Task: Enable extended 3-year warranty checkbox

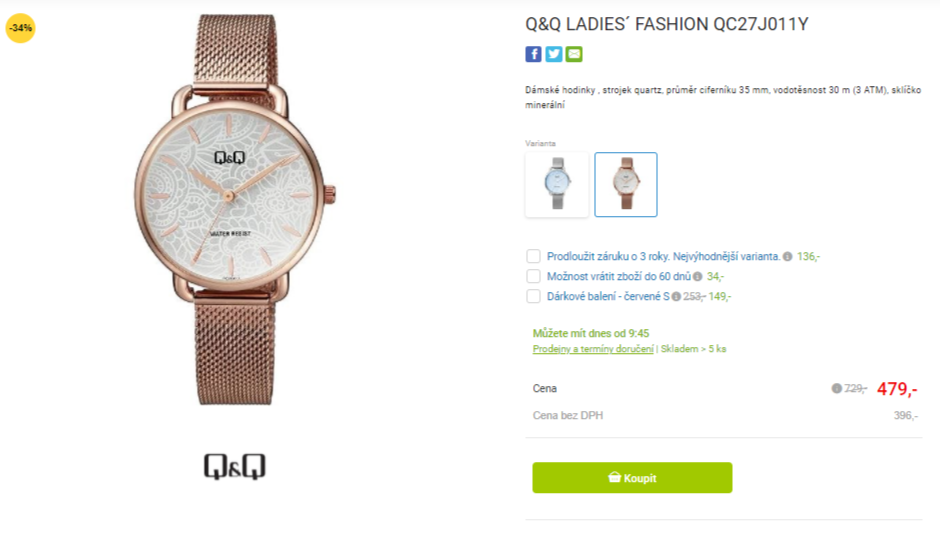Action: coord(533,257)
